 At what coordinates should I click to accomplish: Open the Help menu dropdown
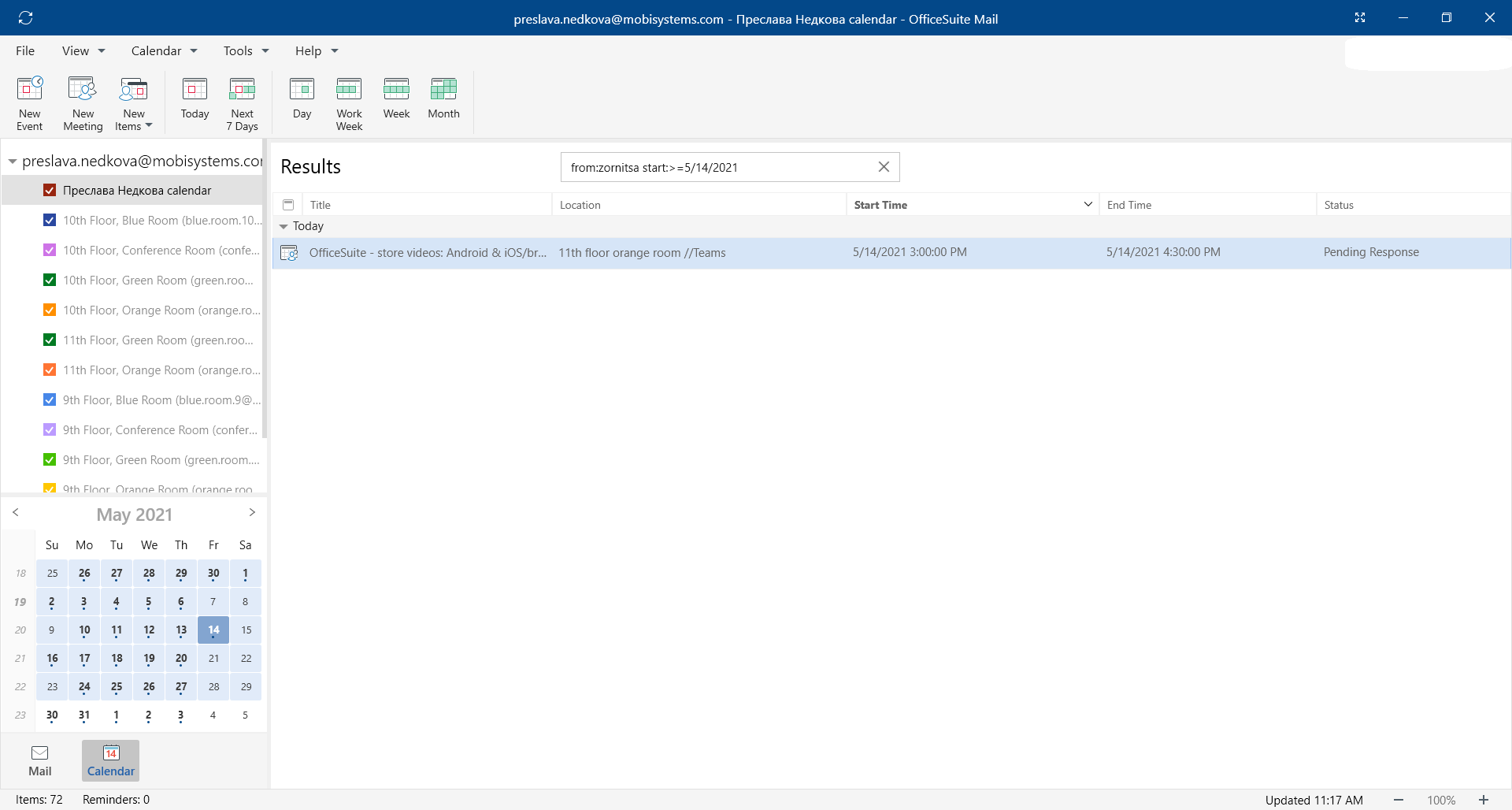click(x=317, y=50)
